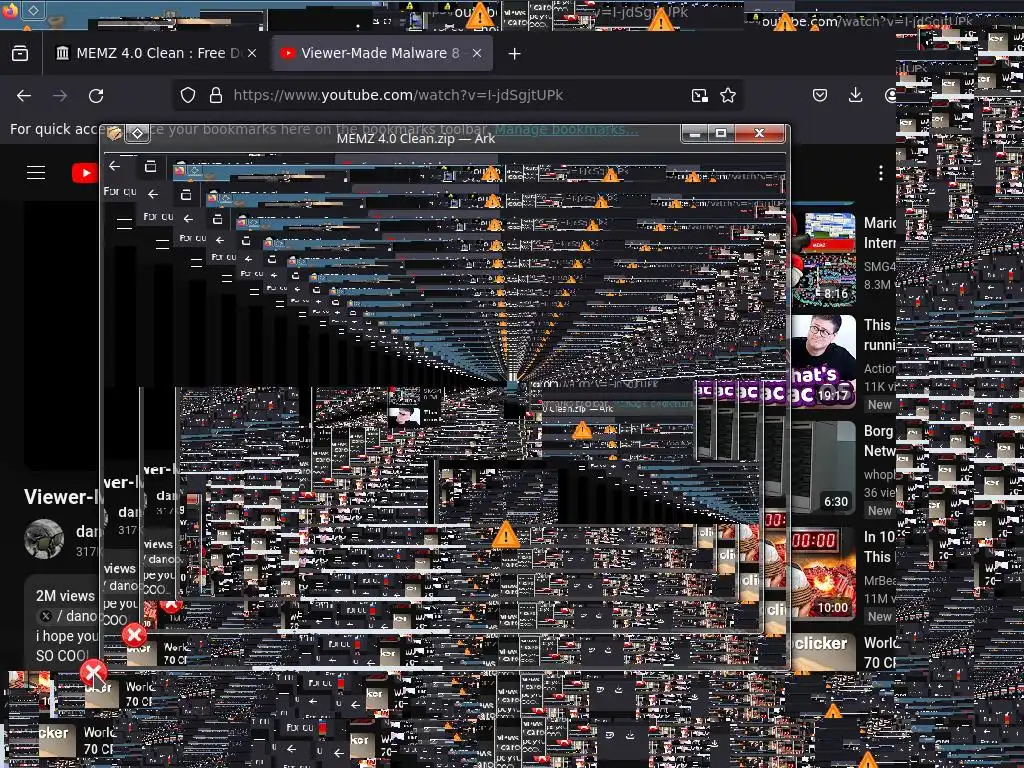Click the large warning triangle in Ark window
Viewport: 1024px width, 768px height.
[505, 535]
